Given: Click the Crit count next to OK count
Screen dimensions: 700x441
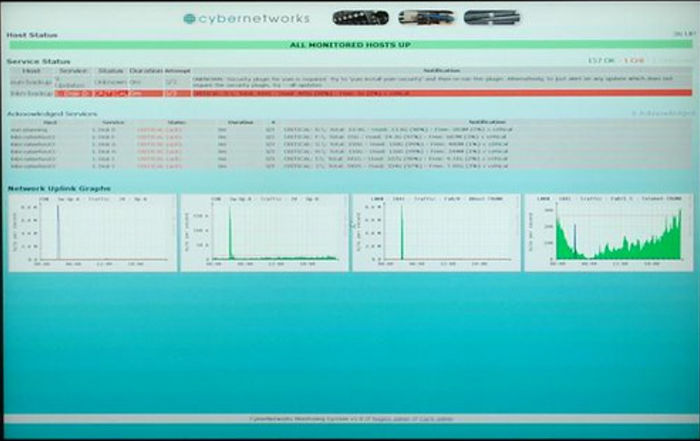Looking at the screenshot, I should coord(634,61).
